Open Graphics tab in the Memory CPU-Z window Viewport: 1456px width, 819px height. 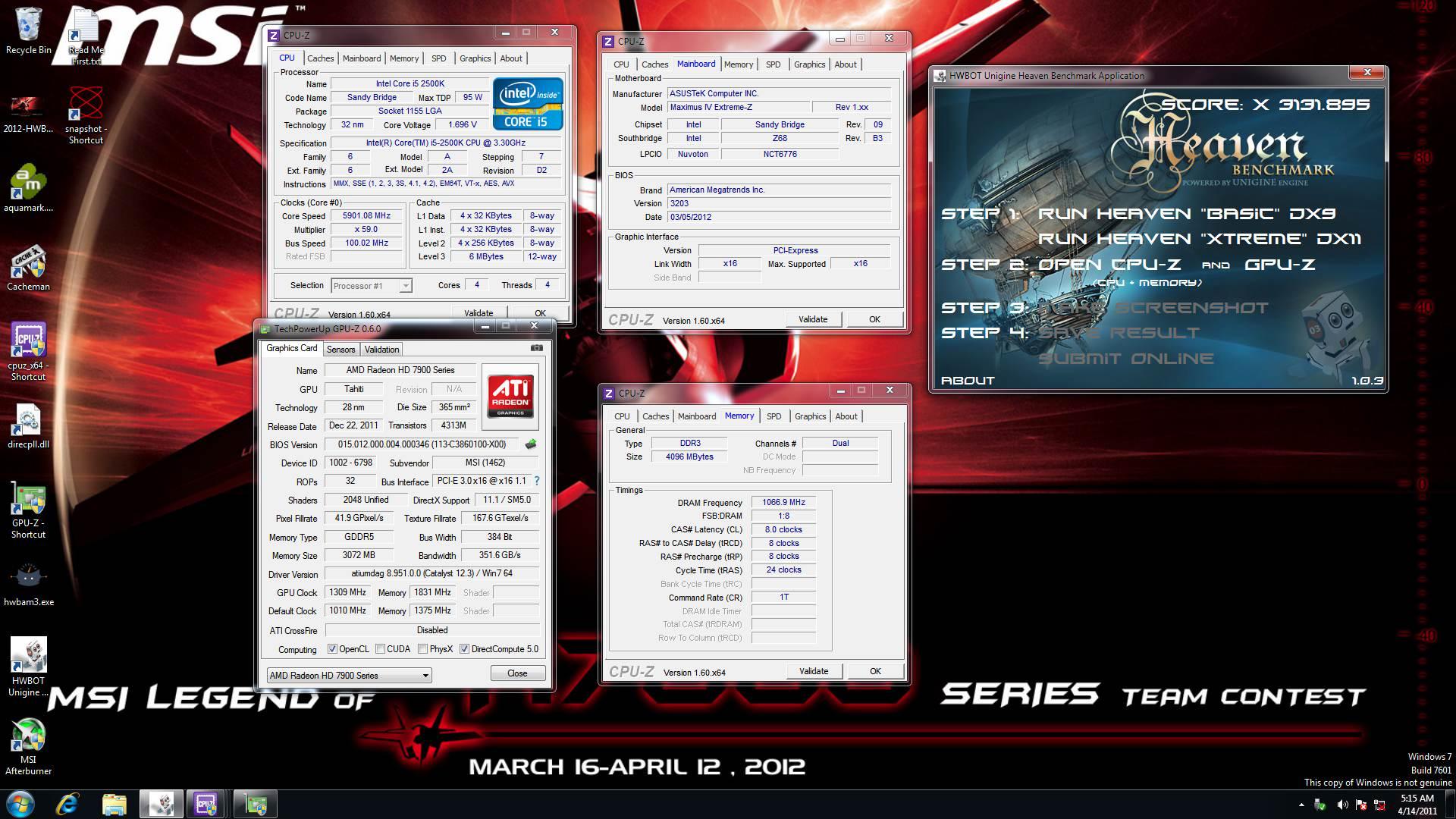[810, 416]
